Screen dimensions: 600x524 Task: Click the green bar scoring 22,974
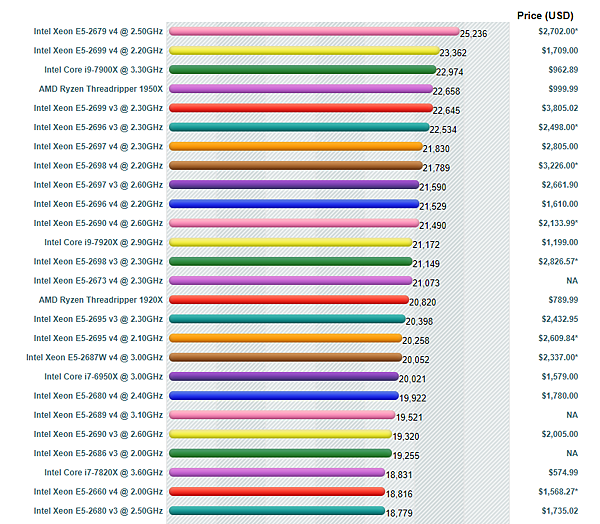tap(302, 70)
